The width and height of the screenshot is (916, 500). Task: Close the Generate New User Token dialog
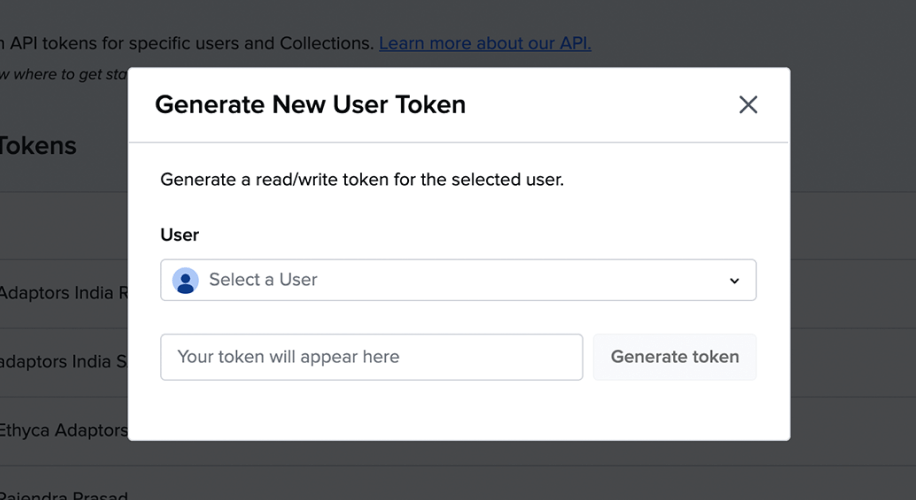748,105
